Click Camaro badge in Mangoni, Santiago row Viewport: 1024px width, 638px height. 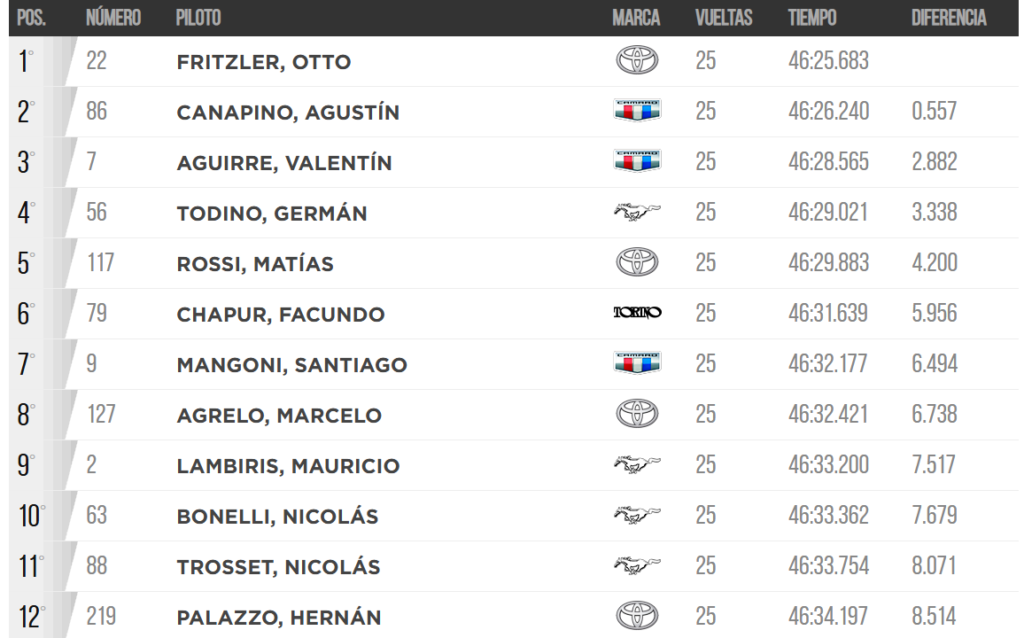tap(637, 363)
